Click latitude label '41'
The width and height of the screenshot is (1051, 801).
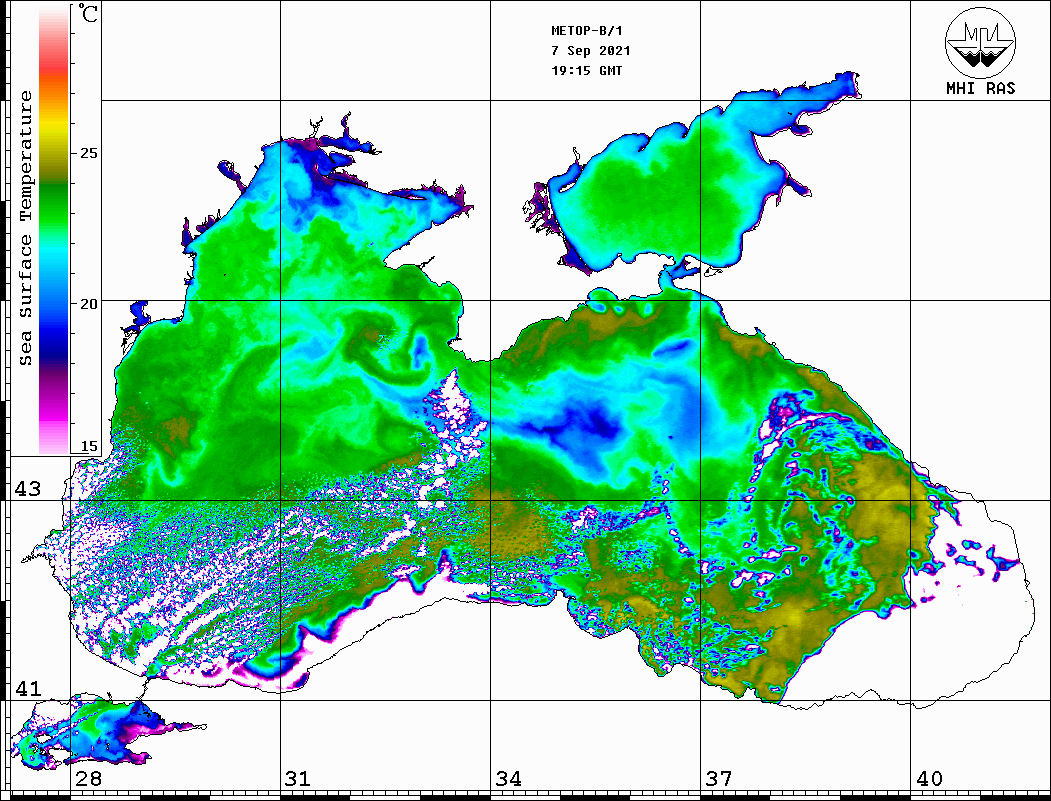[x=27, y=688]
